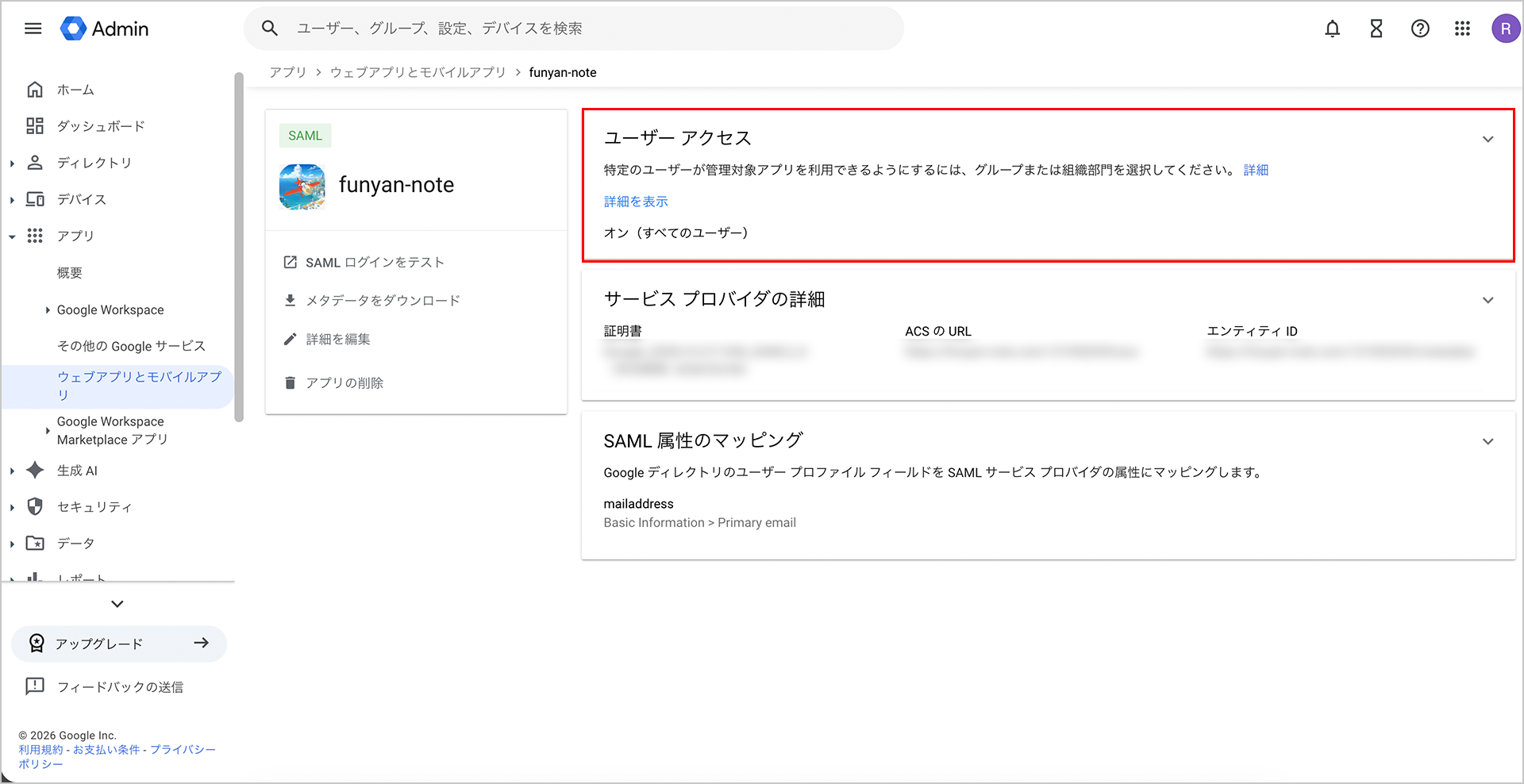Expand the ユーザー アクセス section chevron

pyautogui.click(x=1487, y=140)
